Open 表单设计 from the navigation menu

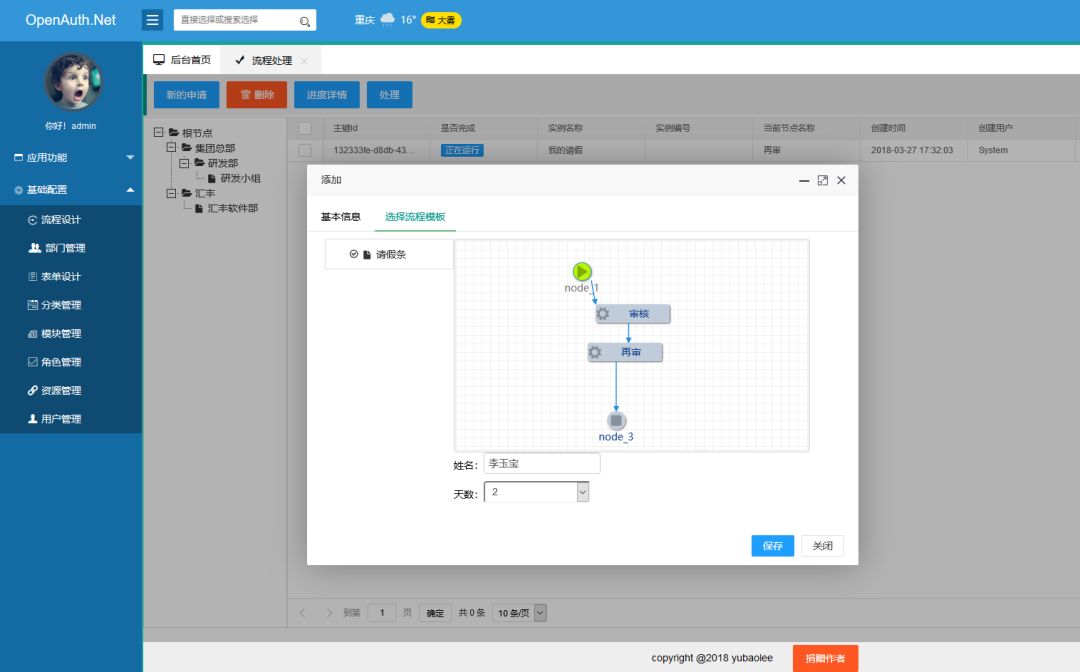tap(60, 275)
